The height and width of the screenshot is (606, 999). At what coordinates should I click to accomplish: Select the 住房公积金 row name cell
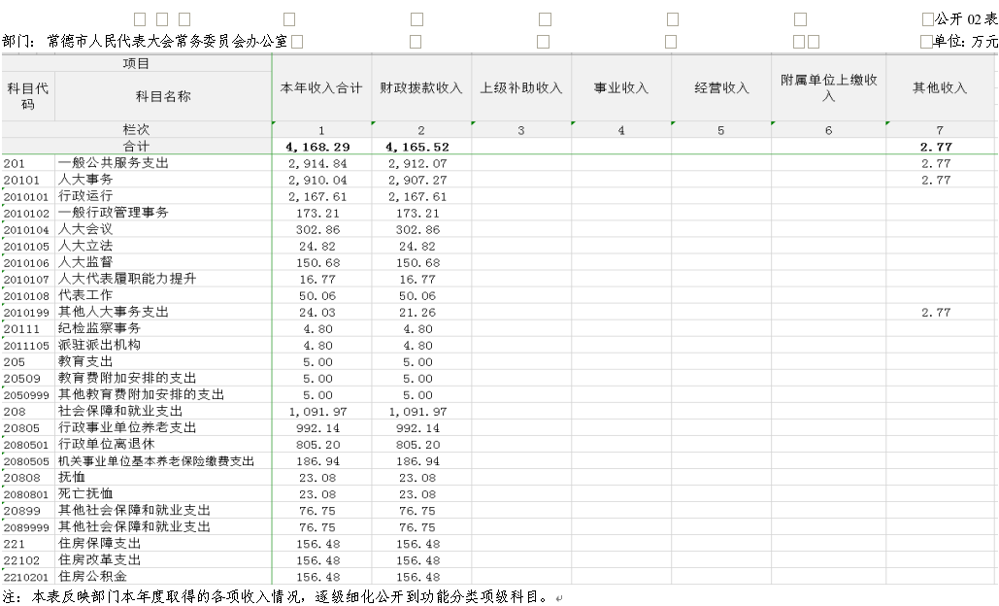(x=163, y=577)
